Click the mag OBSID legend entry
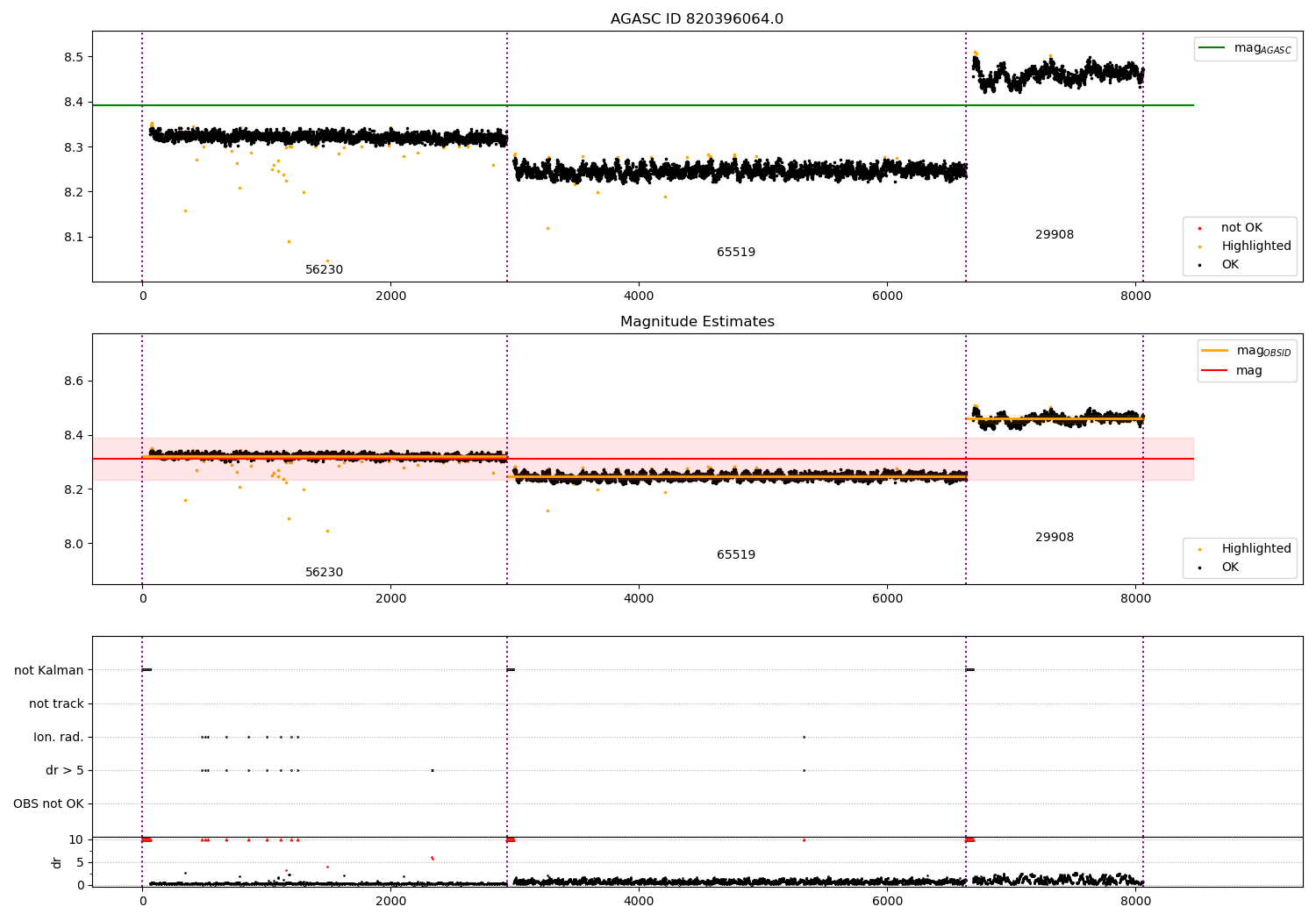1316x921 pixels. point(1246,351)
